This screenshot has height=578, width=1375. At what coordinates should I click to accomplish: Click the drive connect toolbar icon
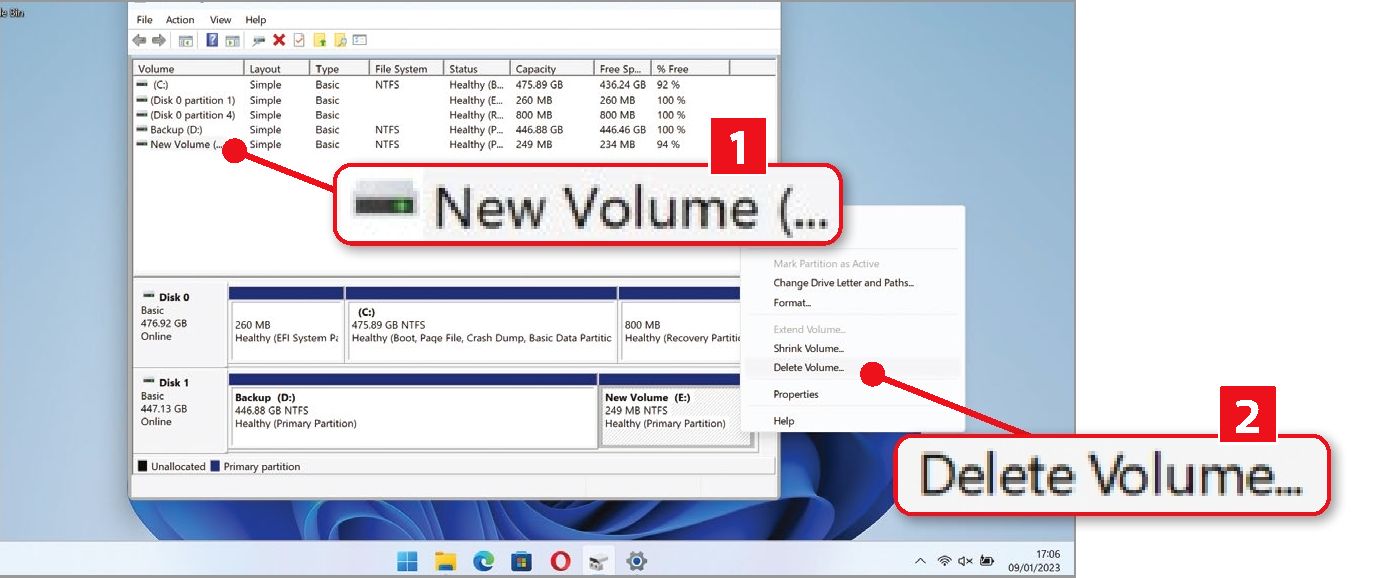click(x=259, y=40)
